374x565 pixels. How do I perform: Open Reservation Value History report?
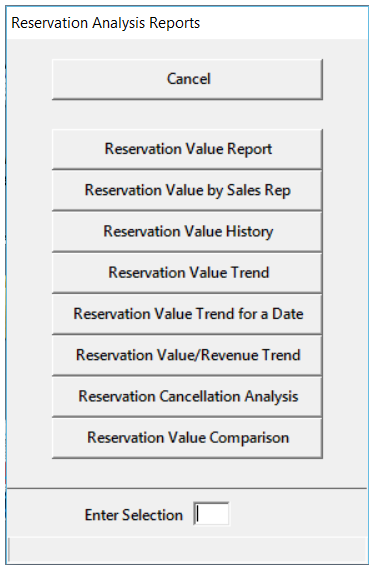[187, 231]
